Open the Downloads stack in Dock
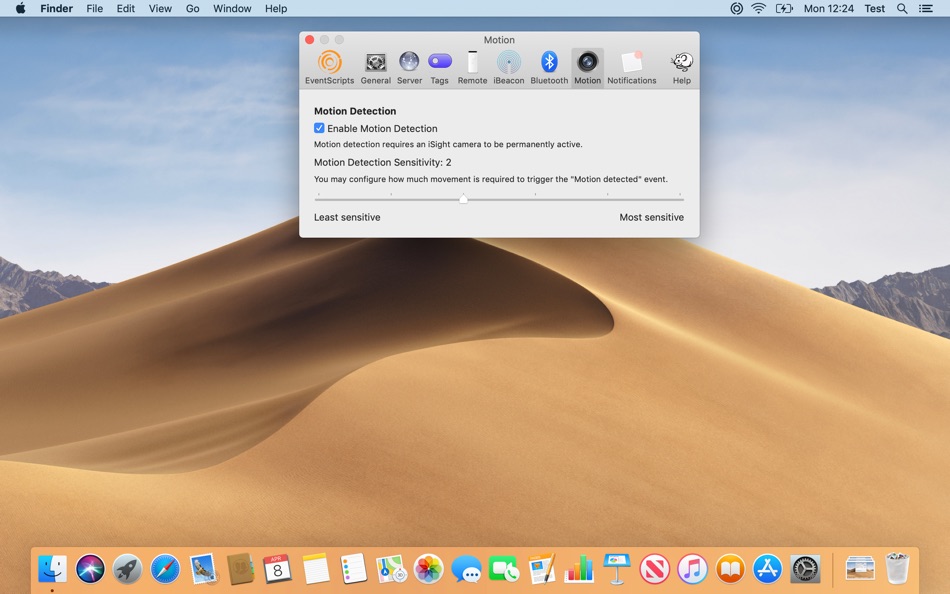Viewport: 950px width, 594px height. point(860,569)
